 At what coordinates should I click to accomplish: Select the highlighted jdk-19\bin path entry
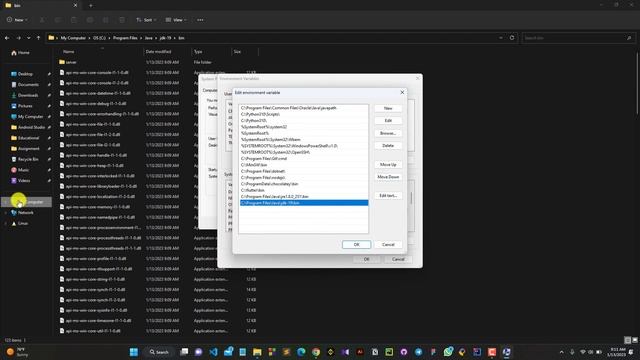(x=304, y=203)
